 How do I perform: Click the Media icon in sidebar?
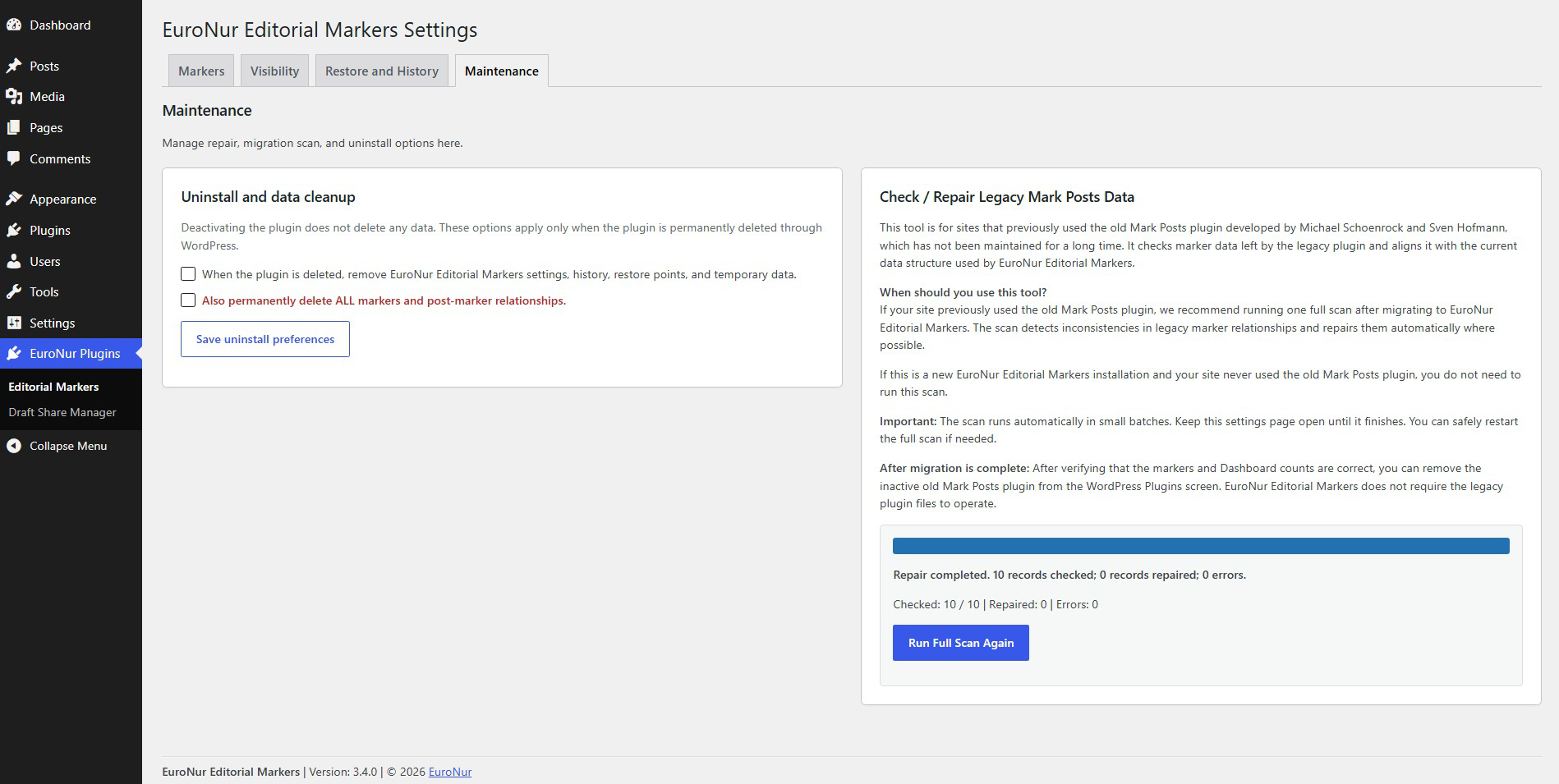click(x=14, y=97)
